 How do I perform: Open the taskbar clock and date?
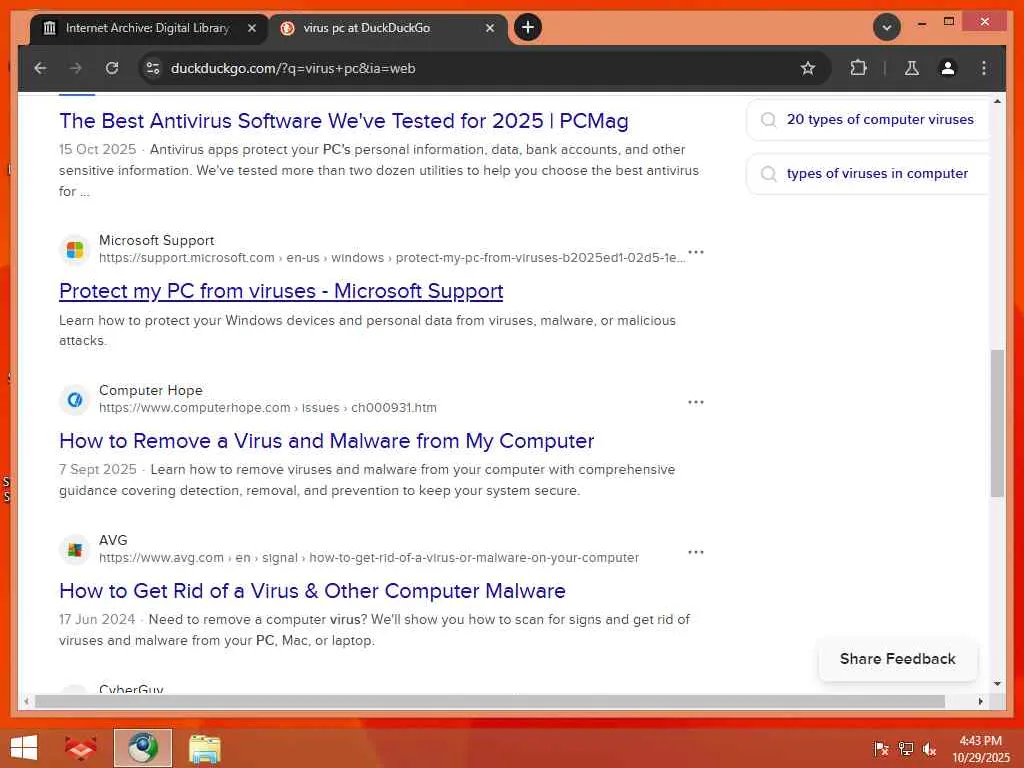tap(980, 749)
